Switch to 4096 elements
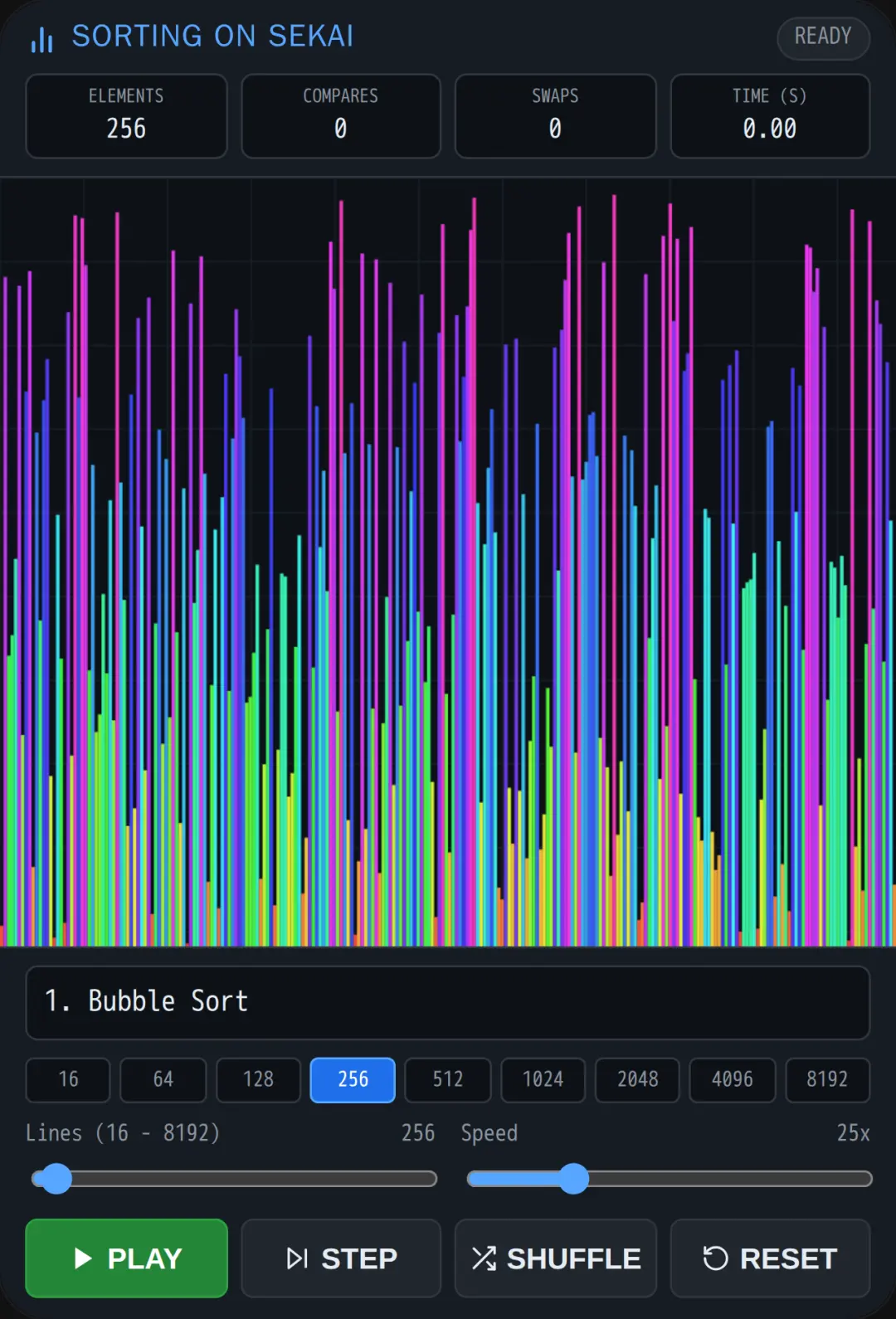 (733, 1079)
